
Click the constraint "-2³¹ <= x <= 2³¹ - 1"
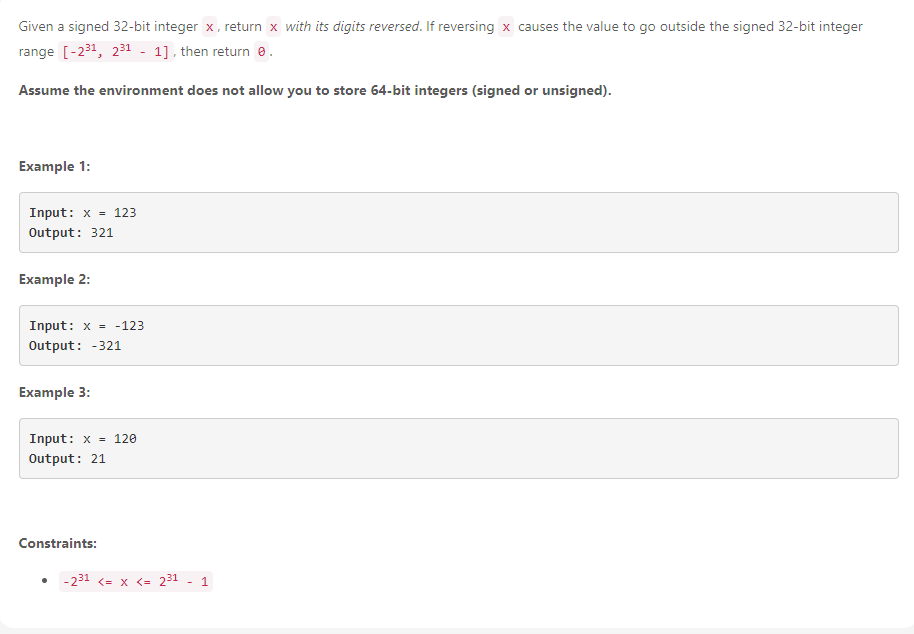point(136,580)
